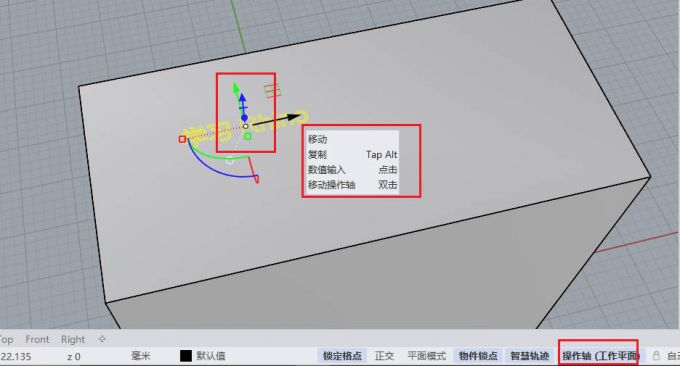Screen dimensions: 680x366
Task: Click the red rotation arc near the red oval
Action: pos(253,169)
